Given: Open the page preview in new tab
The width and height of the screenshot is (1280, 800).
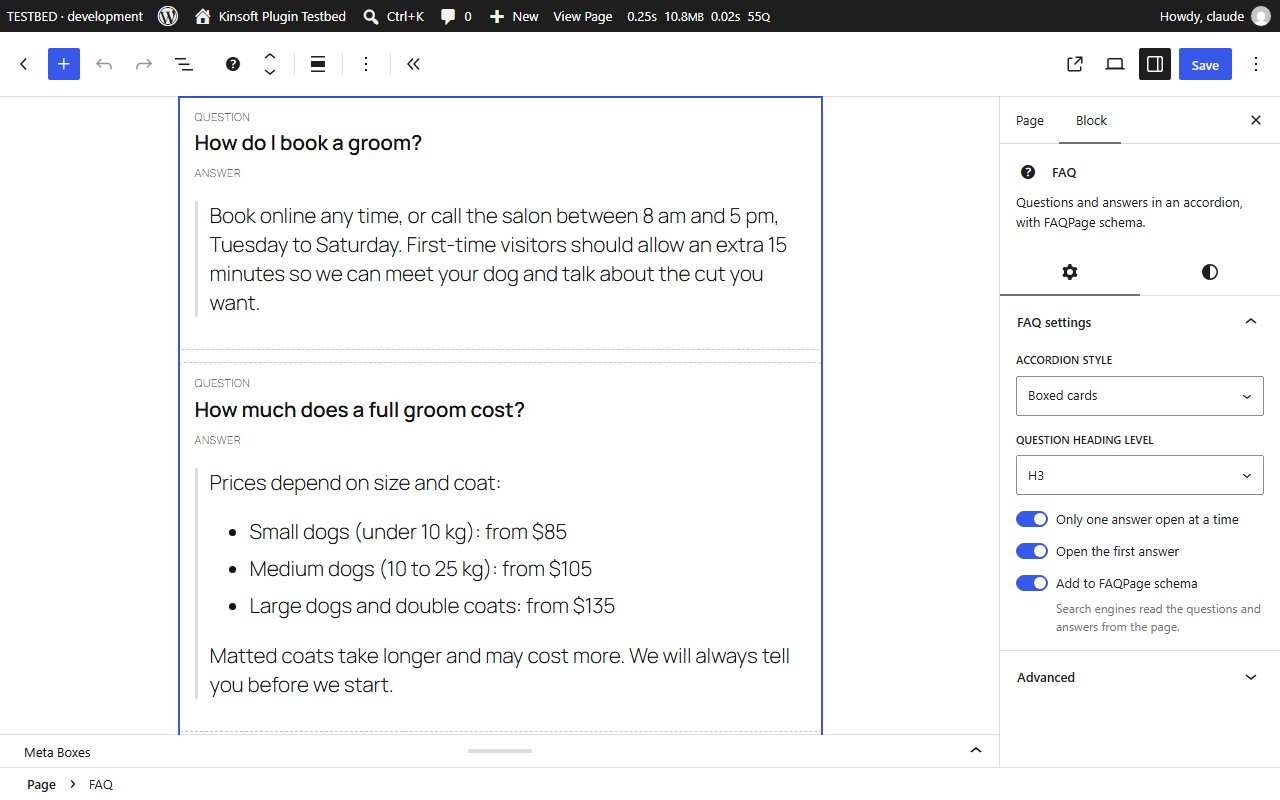Looking at the screenshot, I should [x=1075, y=64].
